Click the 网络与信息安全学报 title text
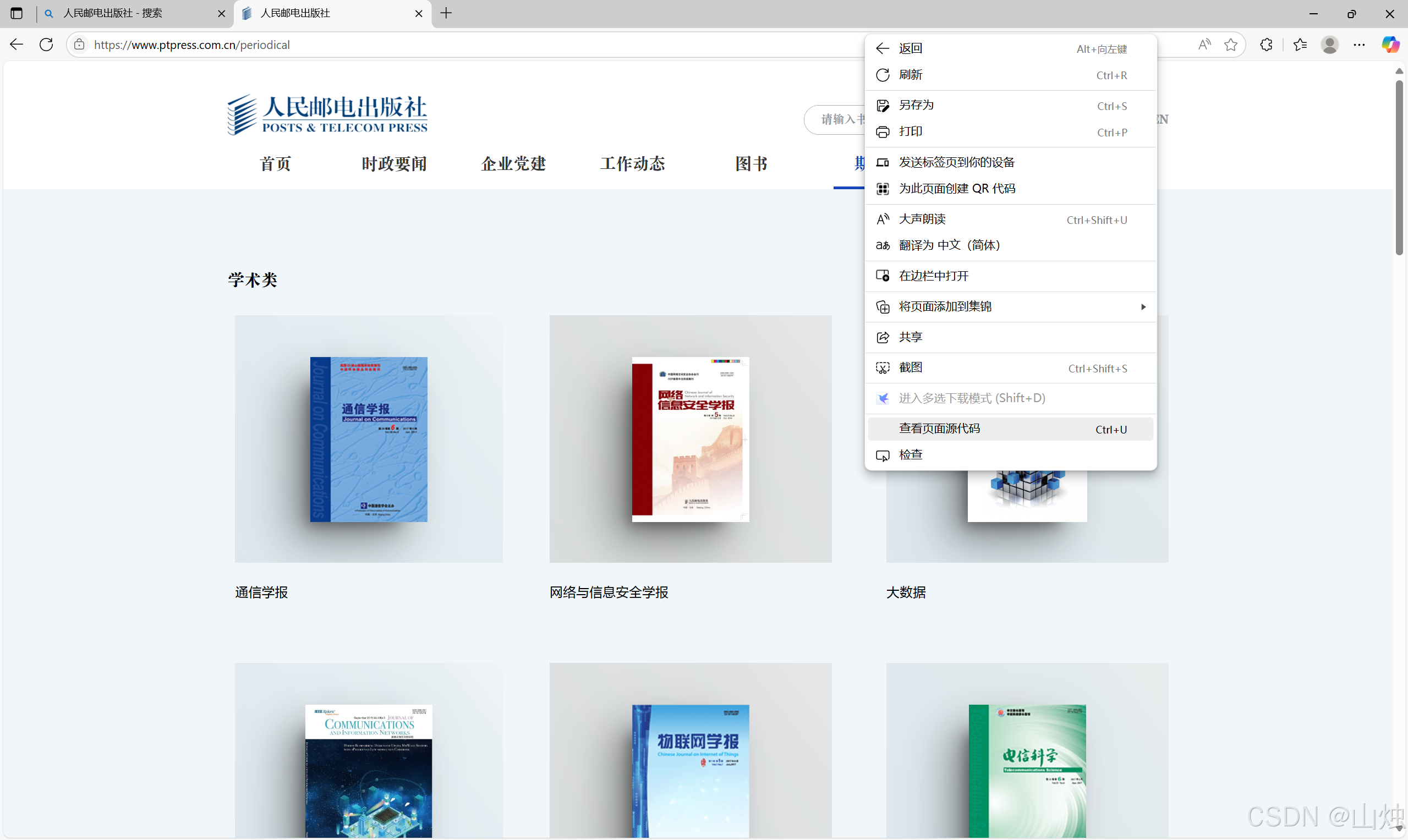 pos(609,592)
